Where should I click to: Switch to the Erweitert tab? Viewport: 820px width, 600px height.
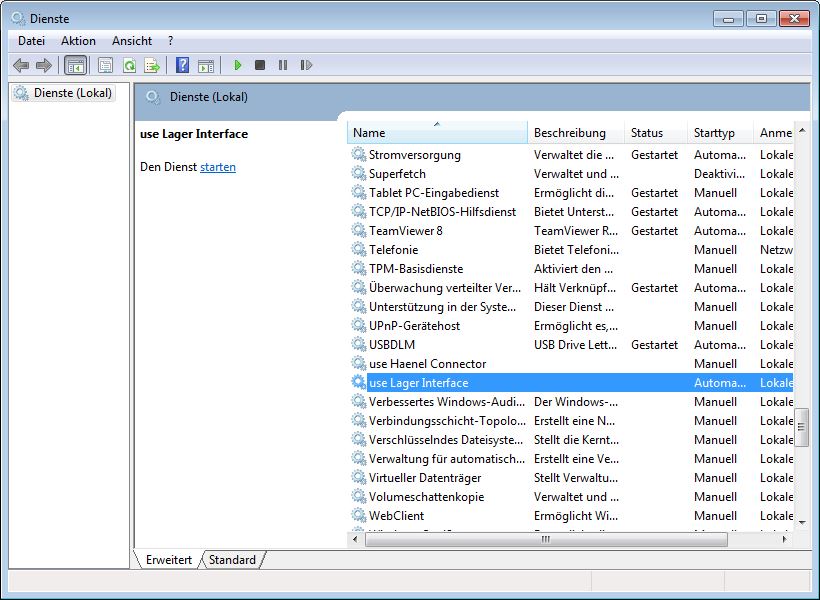pos(168,560)
